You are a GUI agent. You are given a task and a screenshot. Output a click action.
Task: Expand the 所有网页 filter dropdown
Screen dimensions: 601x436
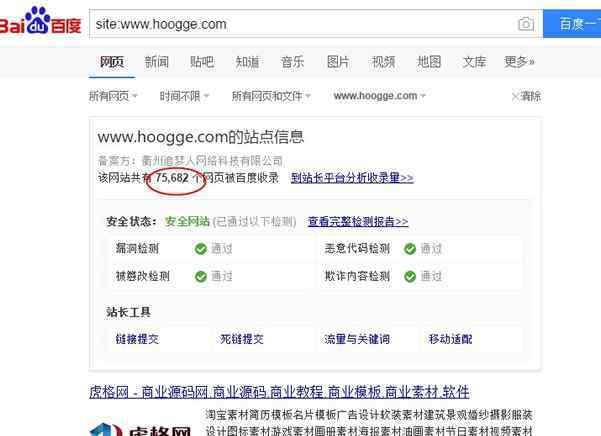113,96
